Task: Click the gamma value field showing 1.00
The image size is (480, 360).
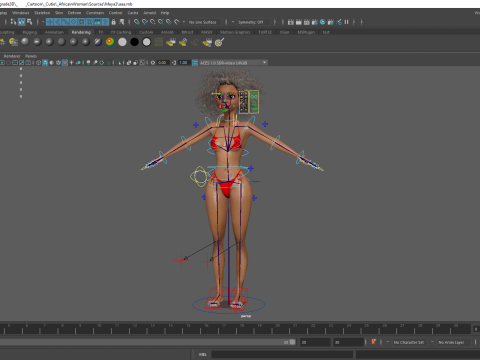Action: tap(184, 63)
